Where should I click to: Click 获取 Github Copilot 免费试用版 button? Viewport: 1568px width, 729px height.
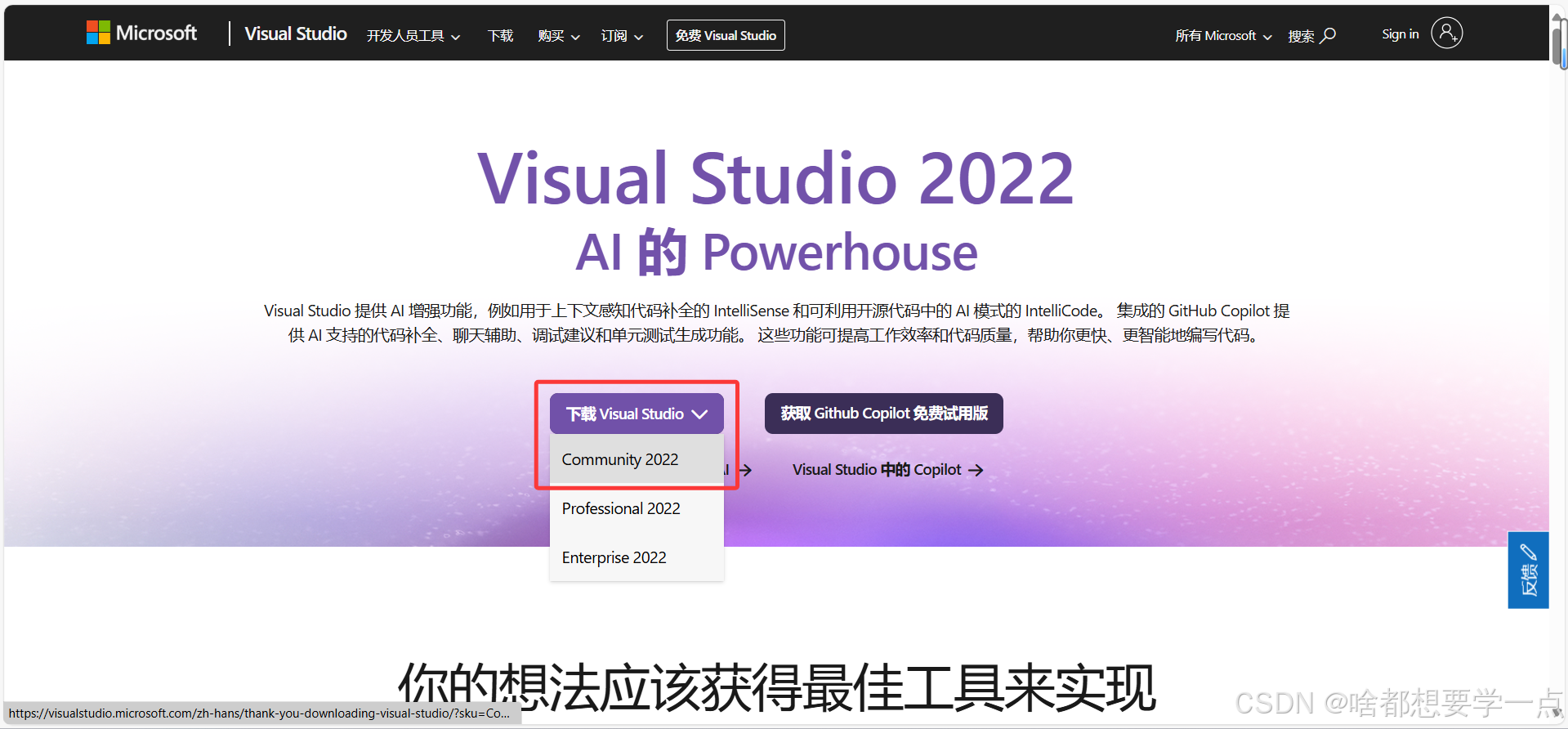click(x=884, y=414)
